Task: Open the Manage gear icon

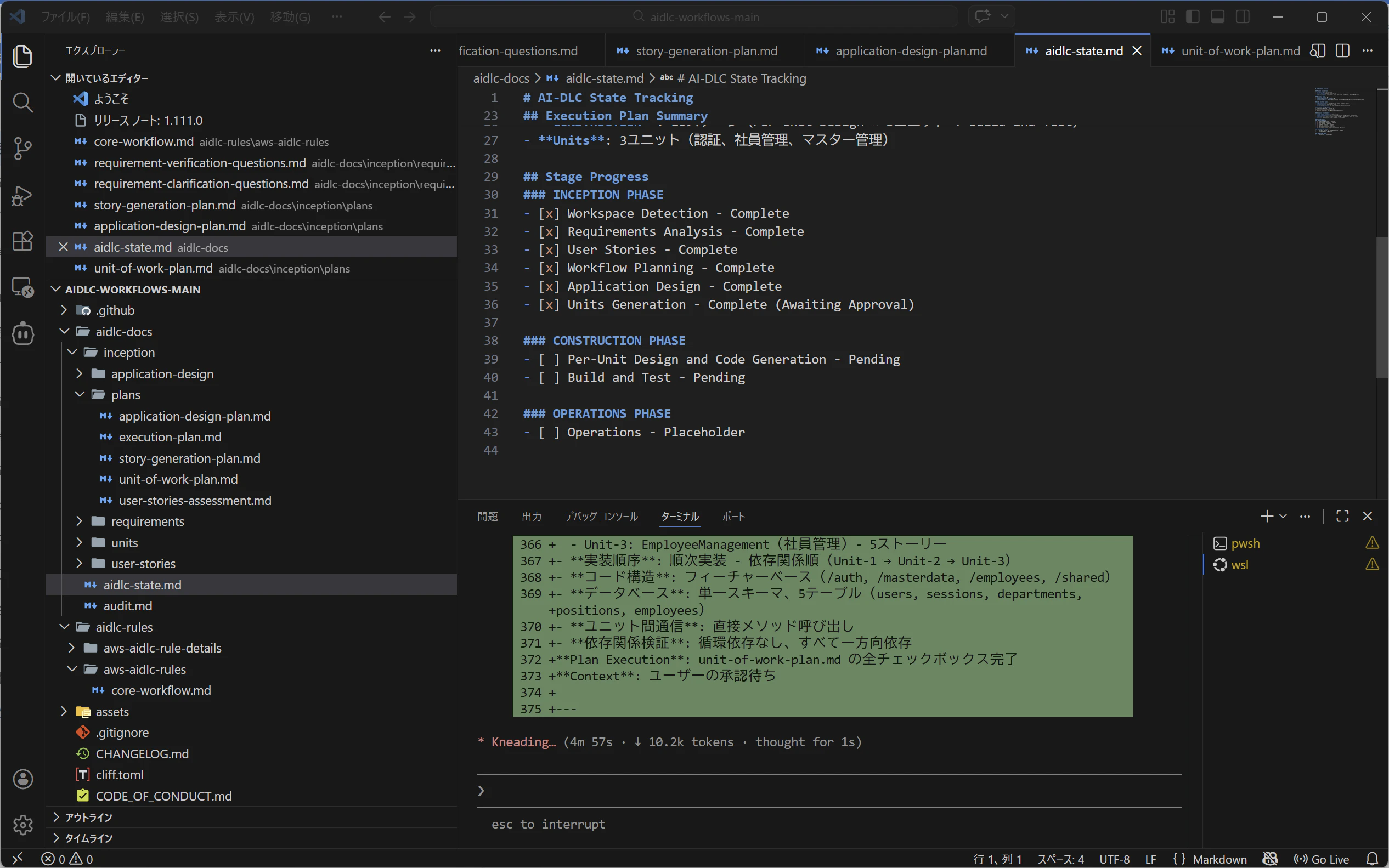Action: pos(22,825)
